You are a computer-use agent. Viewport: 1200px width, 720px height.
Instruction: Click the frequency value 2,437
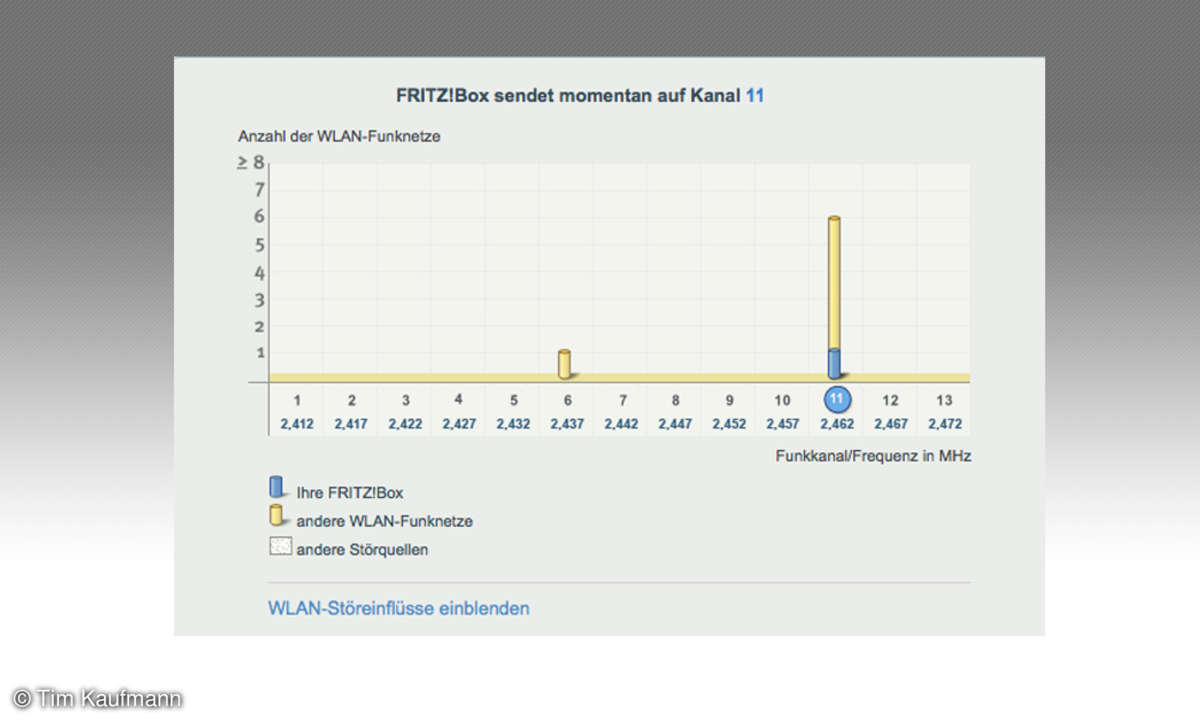(x=567, y=424)
